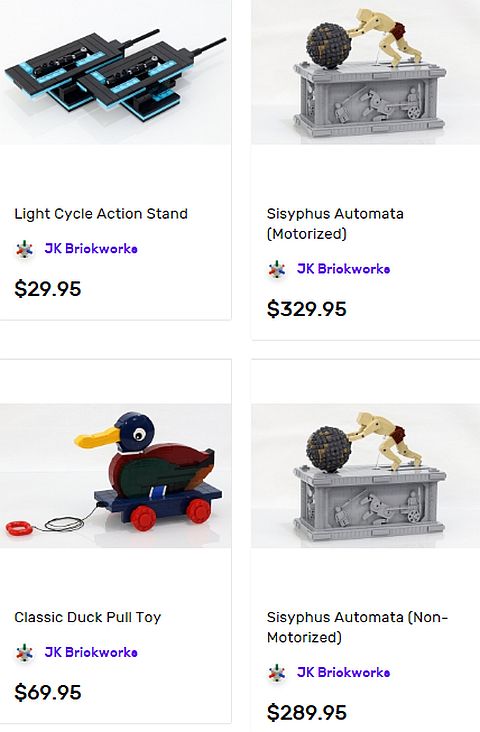Click the $29.95 price label

[x=48, y=289]
